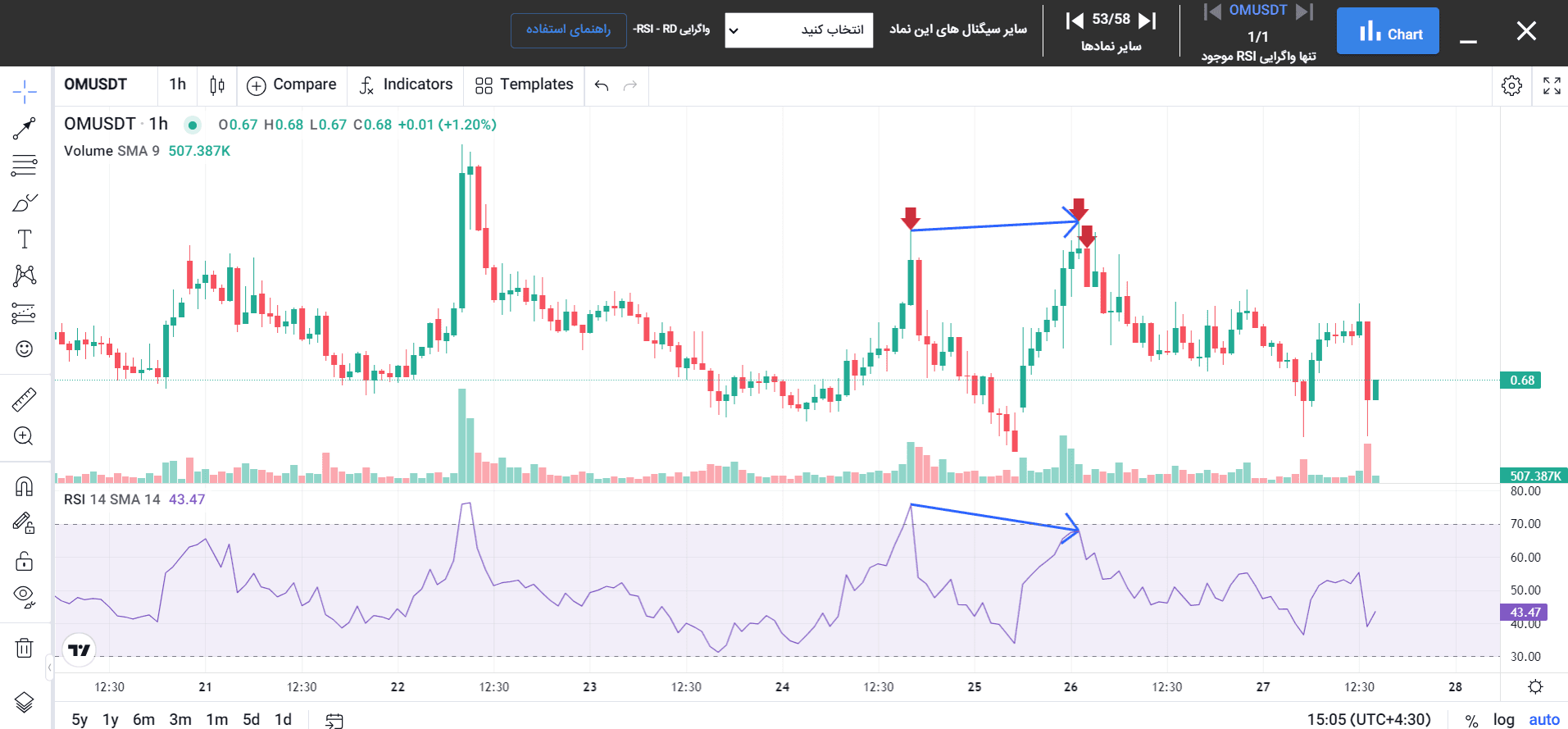Open chart settings gear icon
The image size is (1568, 729).
tap(1511, 86)
